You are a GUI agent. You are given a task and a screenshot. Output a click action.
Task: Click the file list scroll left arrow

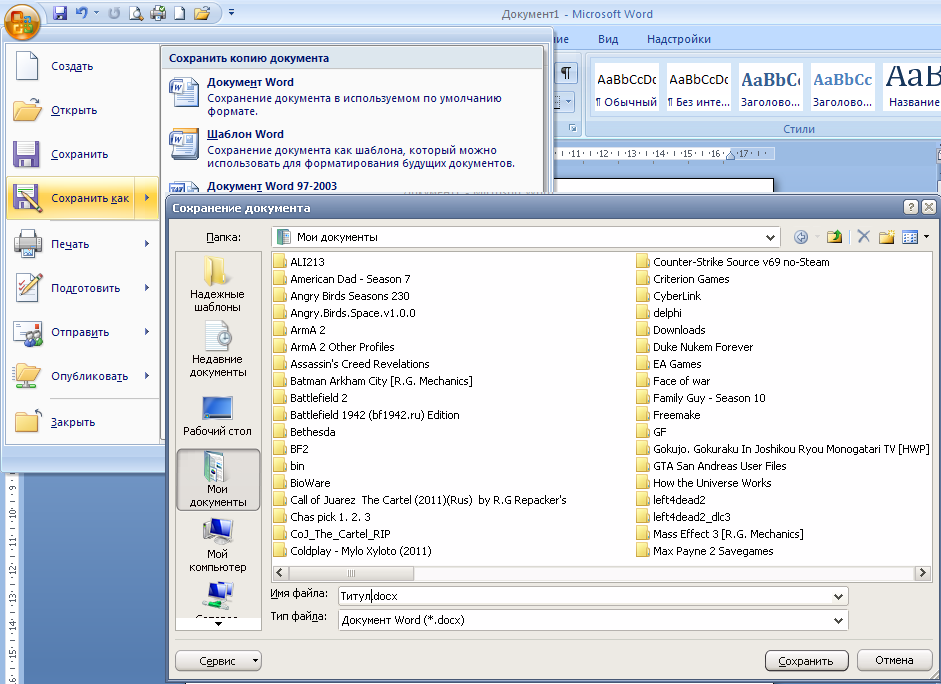click(279, 573)
